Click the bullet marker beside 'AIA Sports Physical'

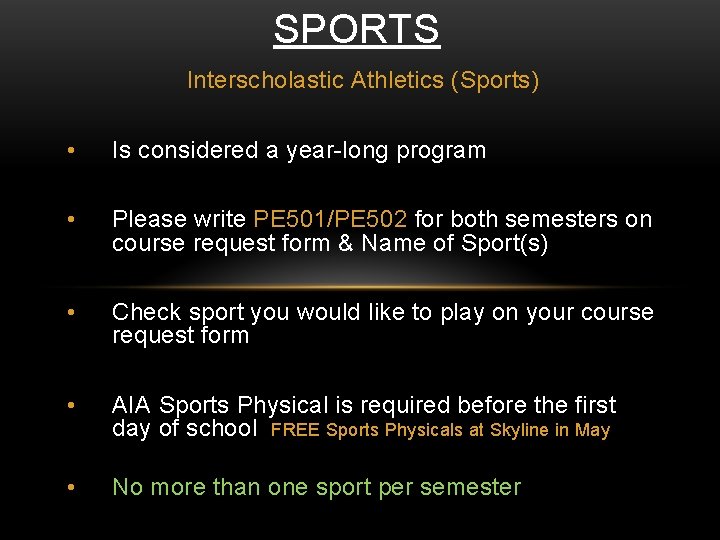click(69, 406)
